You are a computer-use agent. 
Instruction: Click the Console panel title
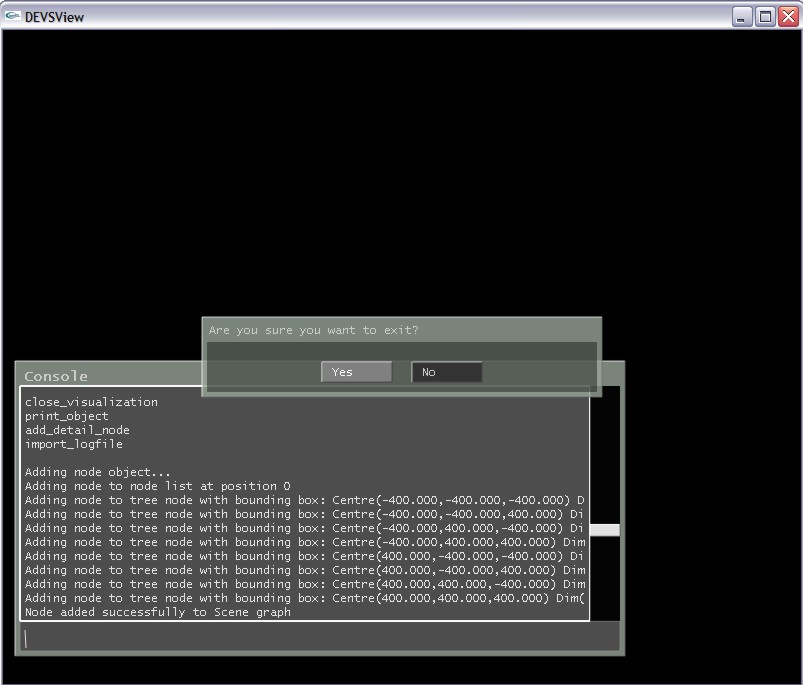(56, 376)
